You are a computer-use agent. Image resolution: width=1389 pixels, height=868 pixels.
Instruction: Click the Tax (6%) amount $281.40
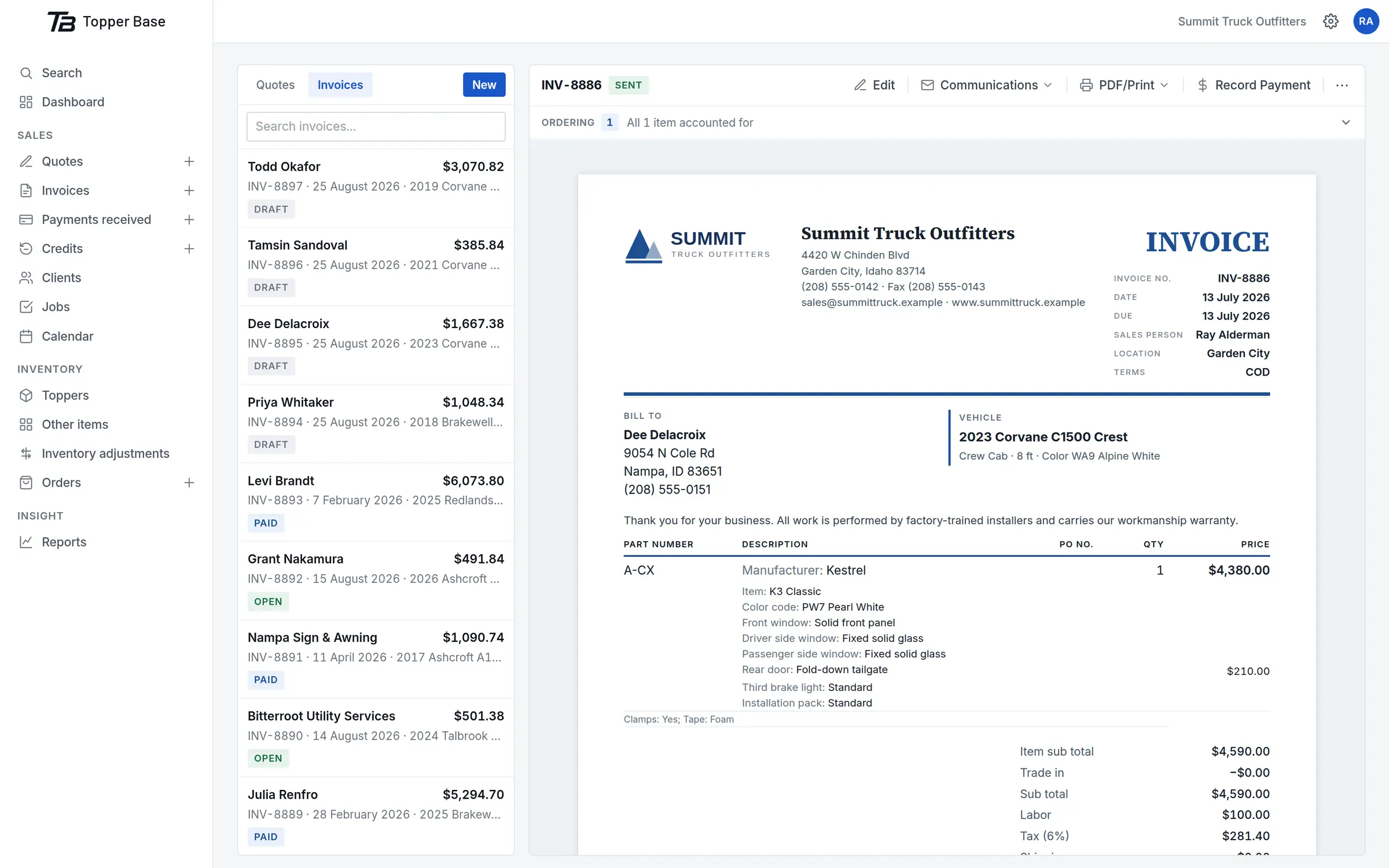click(1245, 836)
